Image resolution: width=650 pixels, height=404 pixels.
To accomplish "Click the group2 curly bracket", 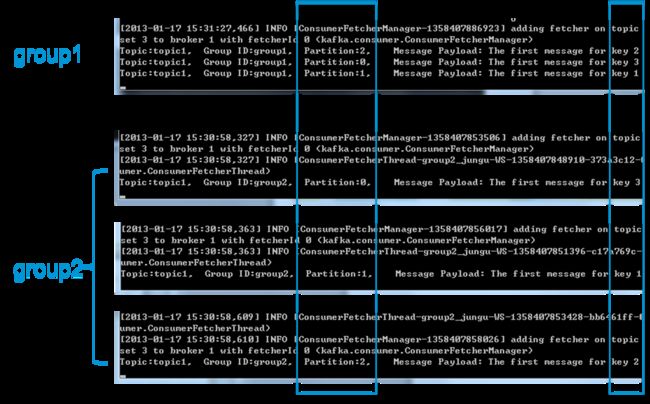I will (99, 267).
